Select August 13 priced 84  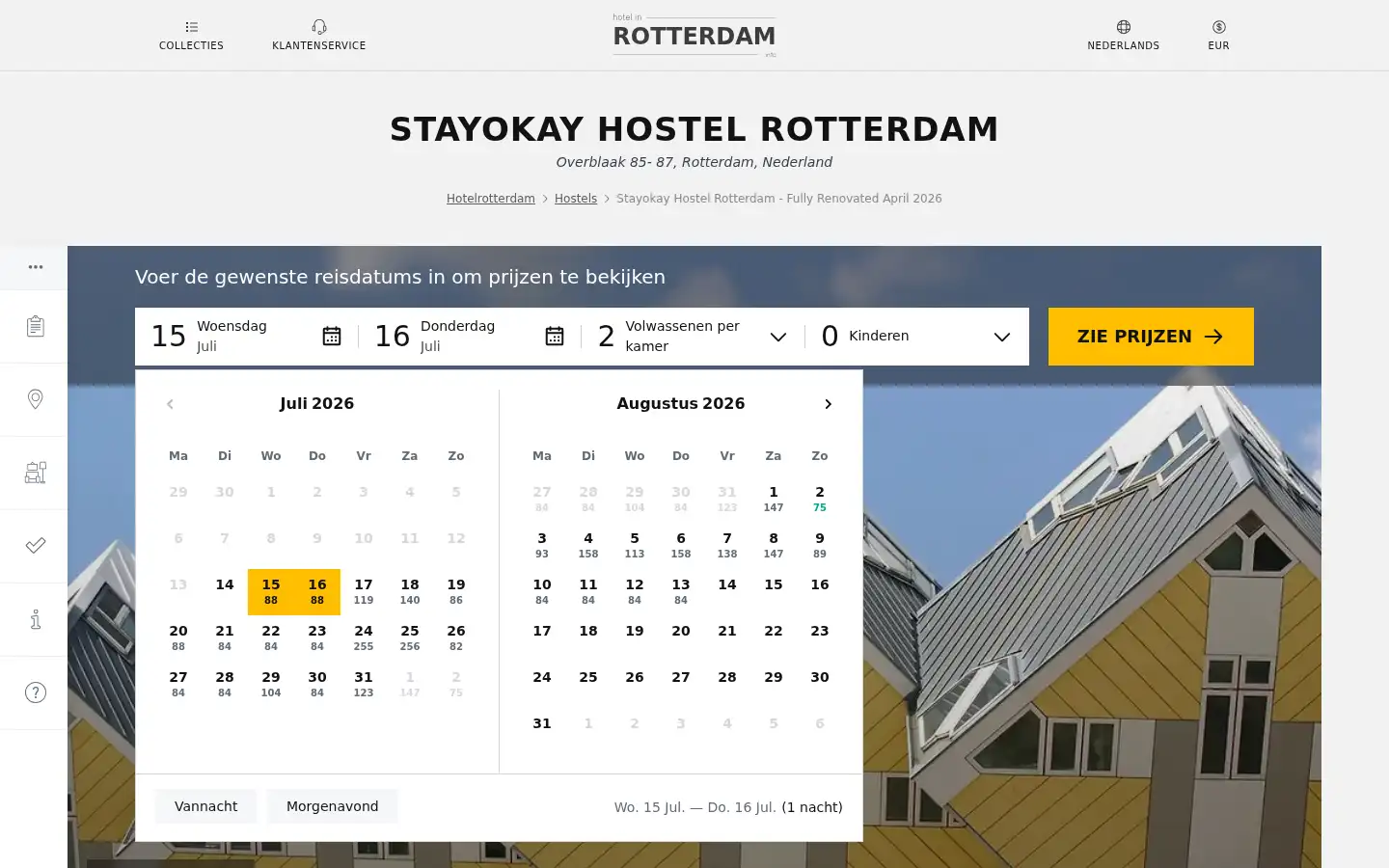click(x=681, y=591)
